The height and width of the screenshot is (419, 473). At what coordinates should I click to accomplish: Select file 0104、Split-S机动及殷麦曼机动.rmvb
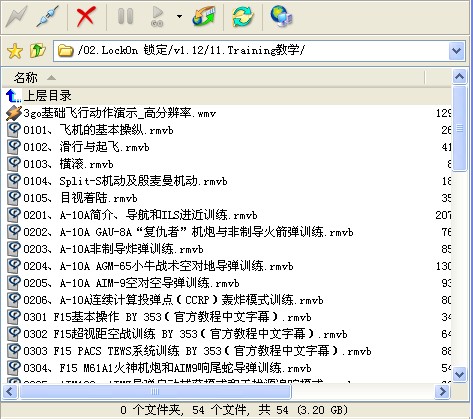pyautogui.click(x=125, y=181)
